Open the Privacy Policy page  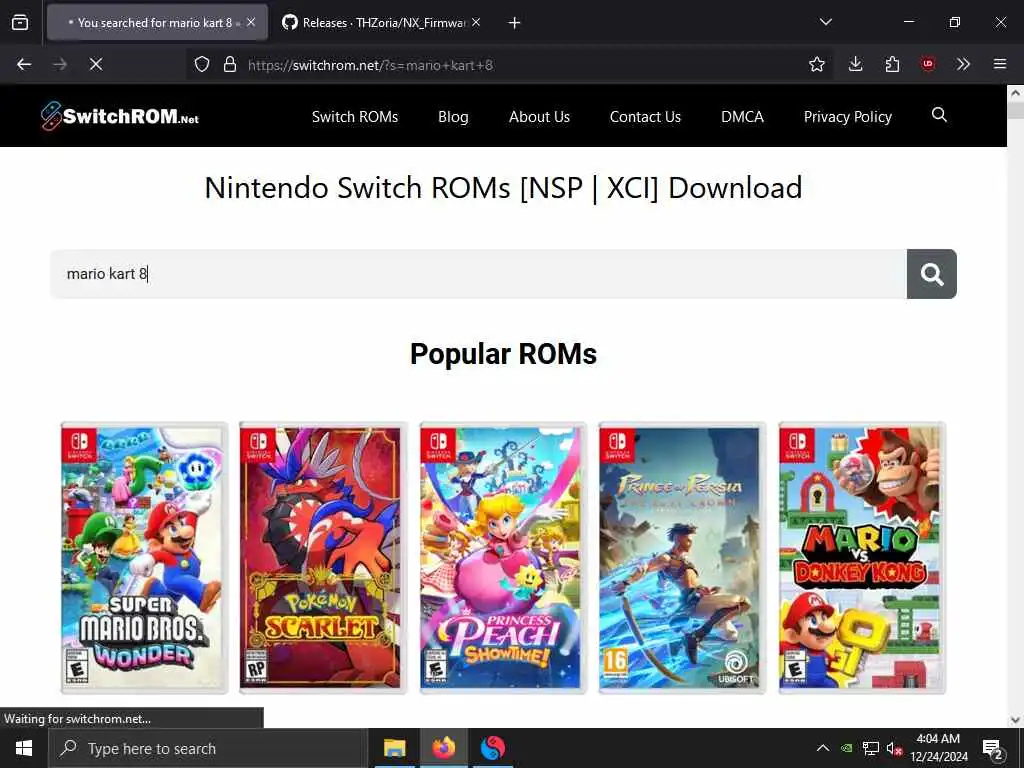(x=848, y=117)
